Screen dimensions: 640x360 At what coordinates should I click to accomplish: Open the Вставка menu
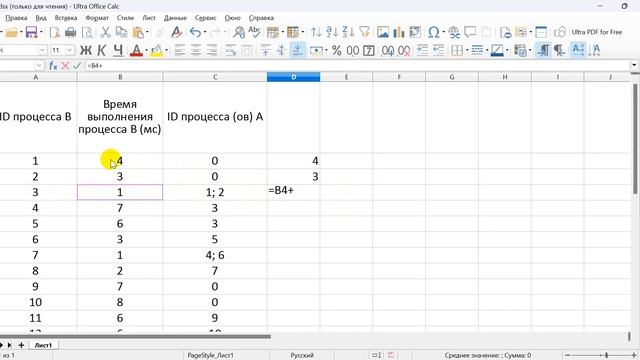(66, 18)
